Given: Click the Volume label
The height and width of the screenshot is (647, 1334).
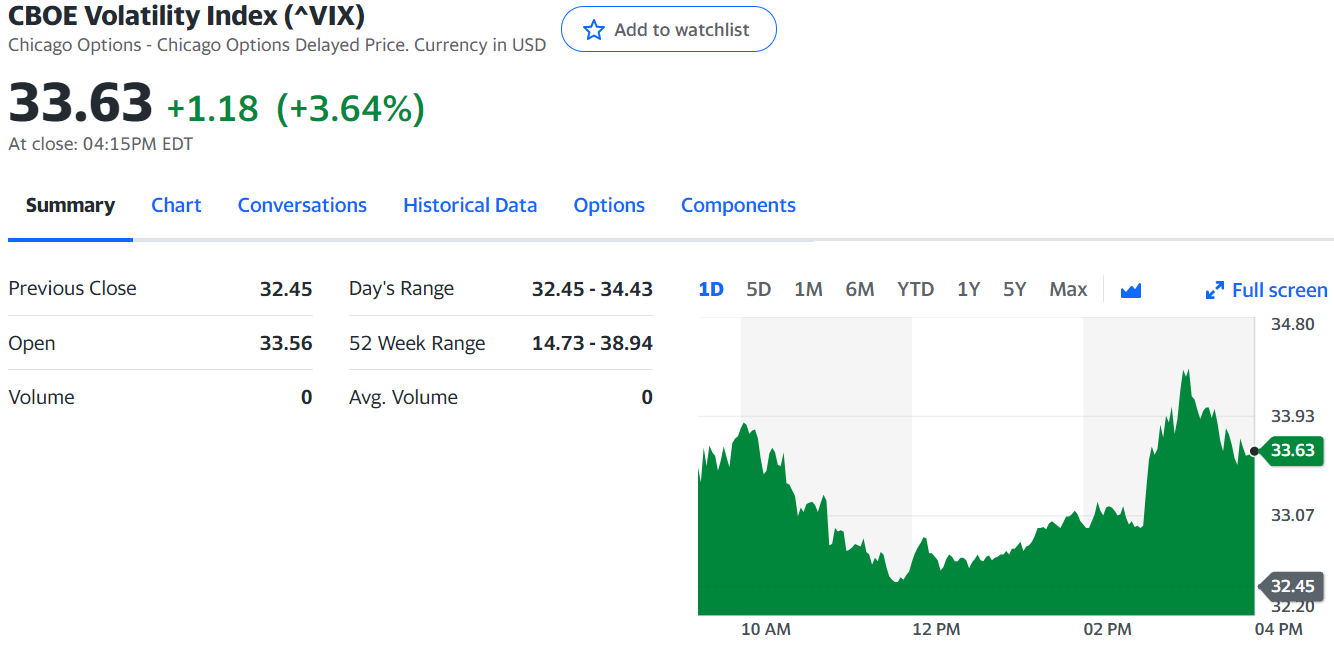Looking at the screenshot, I should pos(41,397).
